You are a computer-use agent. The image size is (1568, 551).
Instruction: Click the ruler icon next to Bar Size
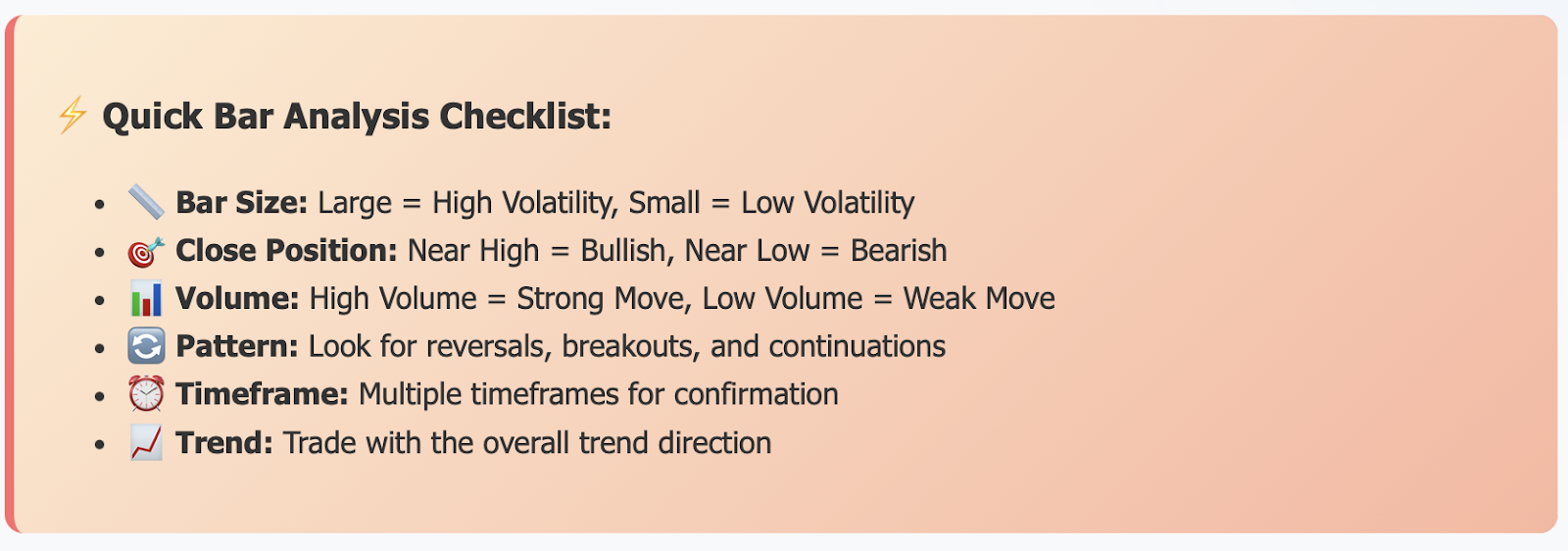[146, 203]
